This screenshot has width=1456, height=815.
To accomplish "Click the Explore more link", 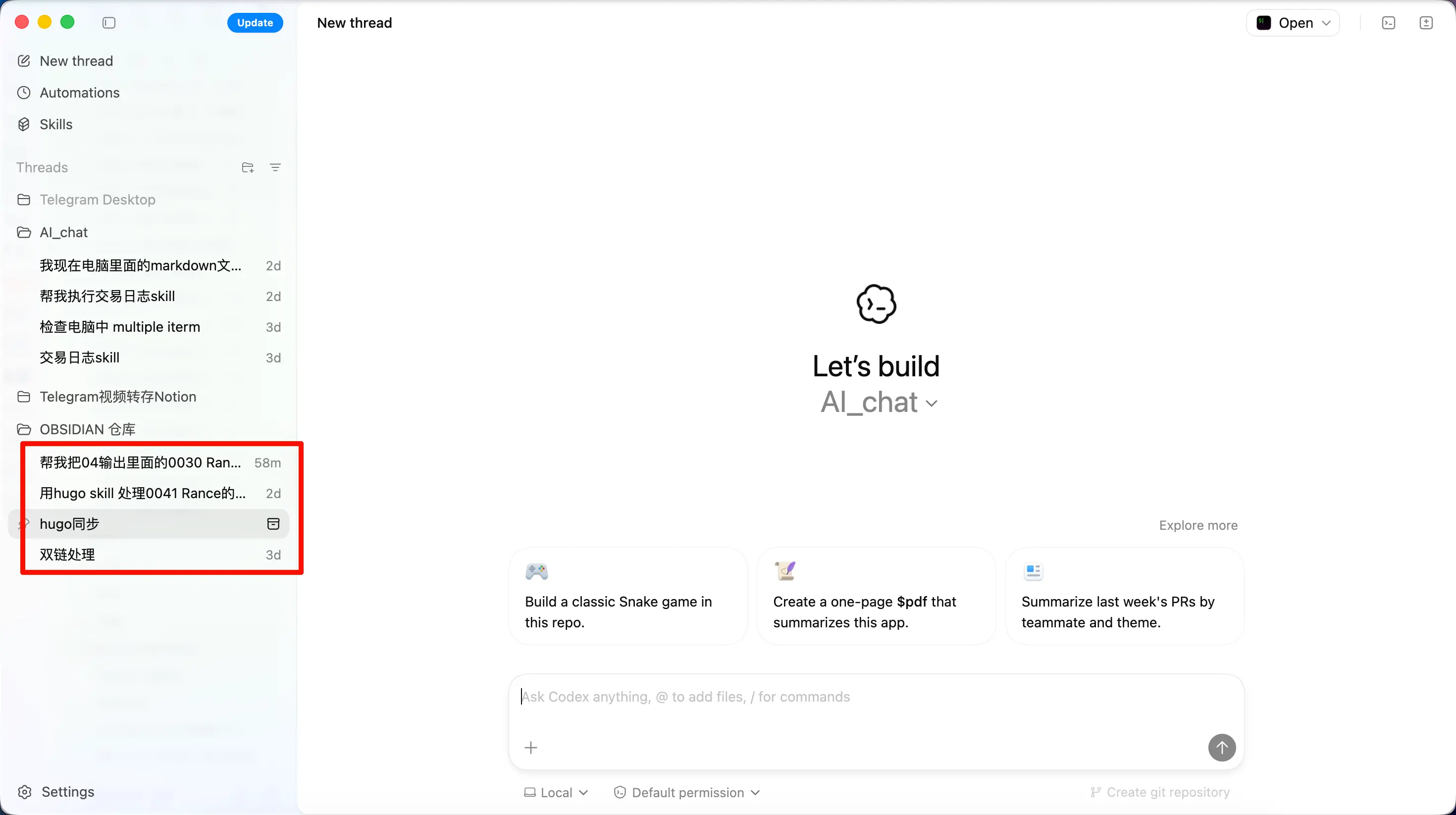I will [1198, 525].
